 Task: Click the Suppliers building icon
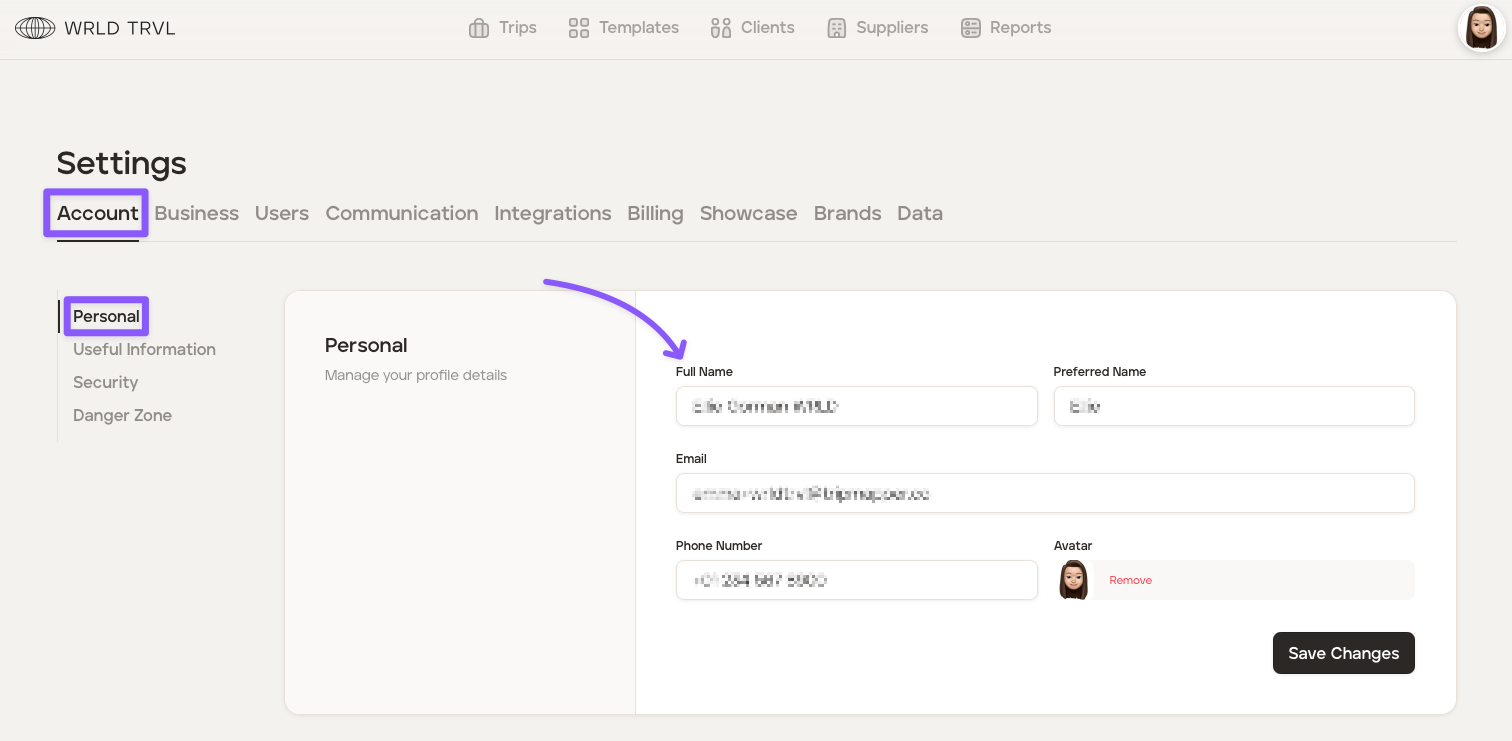pyautogui.click(x=837, y=28)
